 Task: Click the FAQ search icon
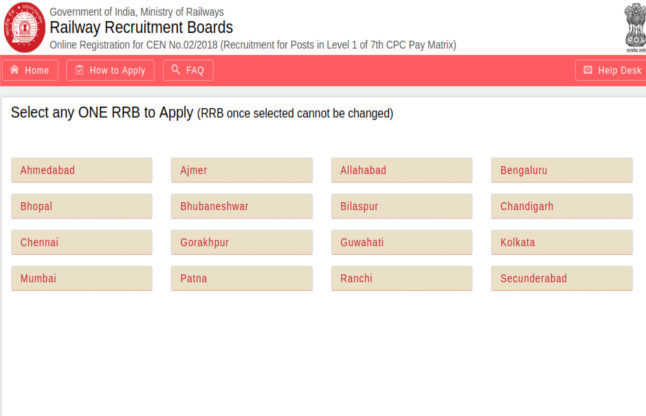pyautogui.click(x=176, y=70)
